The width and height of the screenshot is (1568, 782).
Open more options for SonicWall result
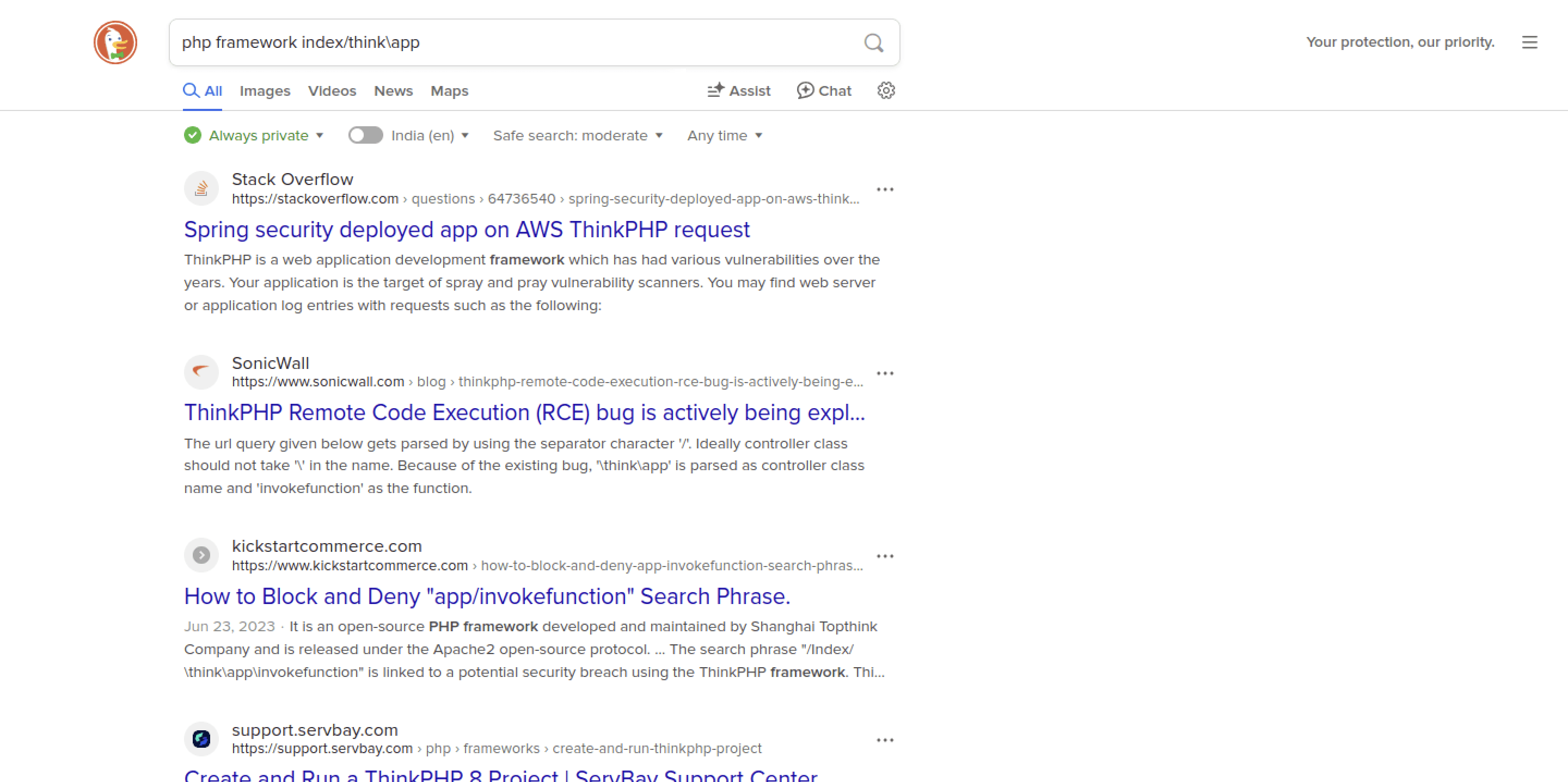click(x=885, y=373)
